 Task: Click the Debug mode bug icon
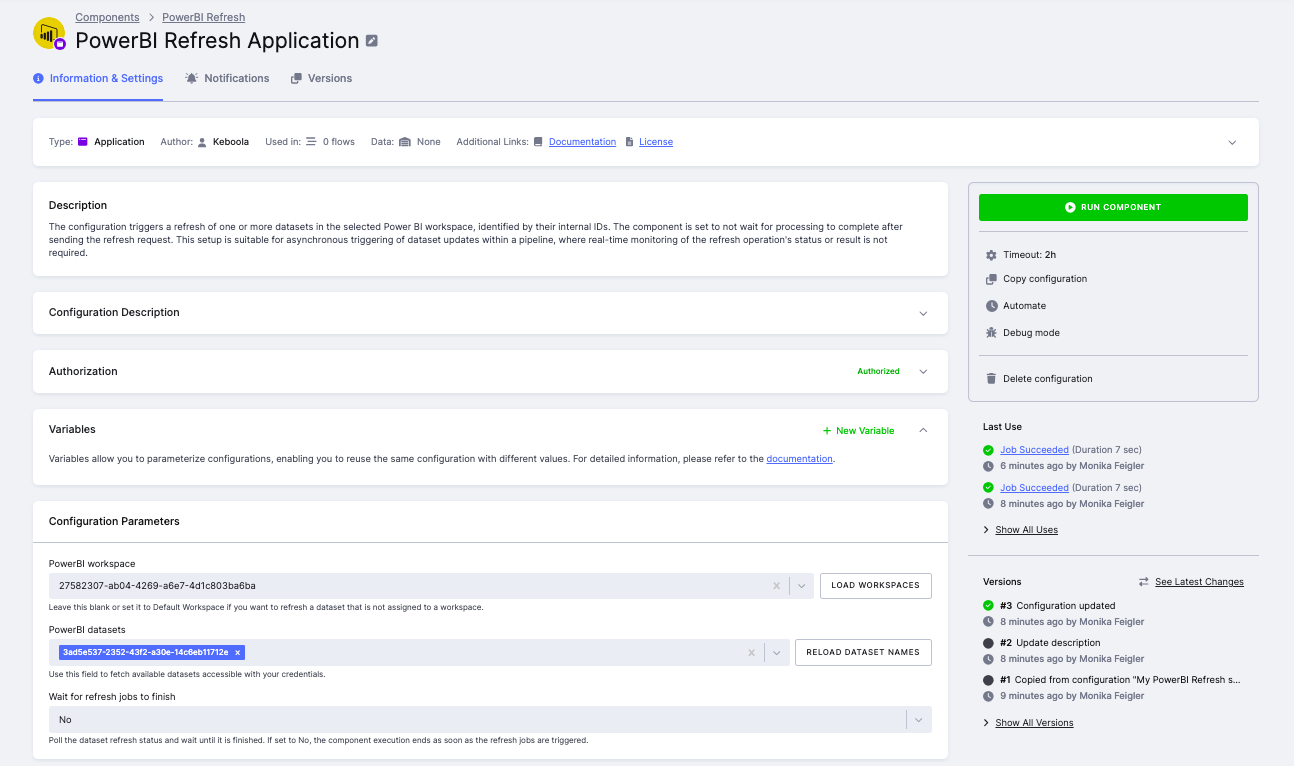tap(991, 333)
